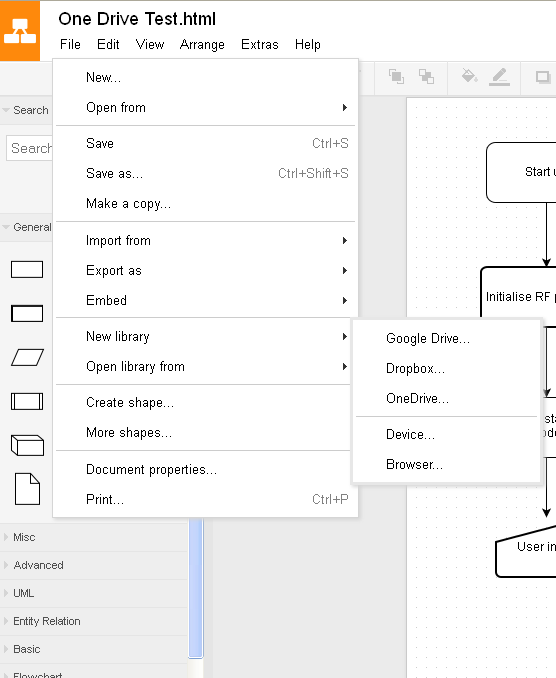Choose Create shape... entry
556x678 pixels.
[203, 403]
